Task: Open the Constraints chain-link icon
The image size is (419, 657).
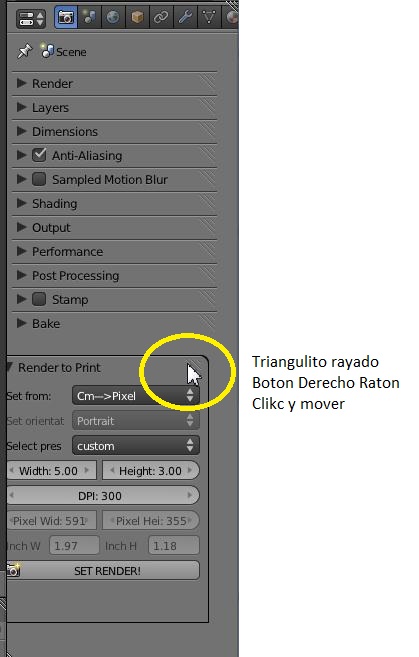Action: pos(160,18)
